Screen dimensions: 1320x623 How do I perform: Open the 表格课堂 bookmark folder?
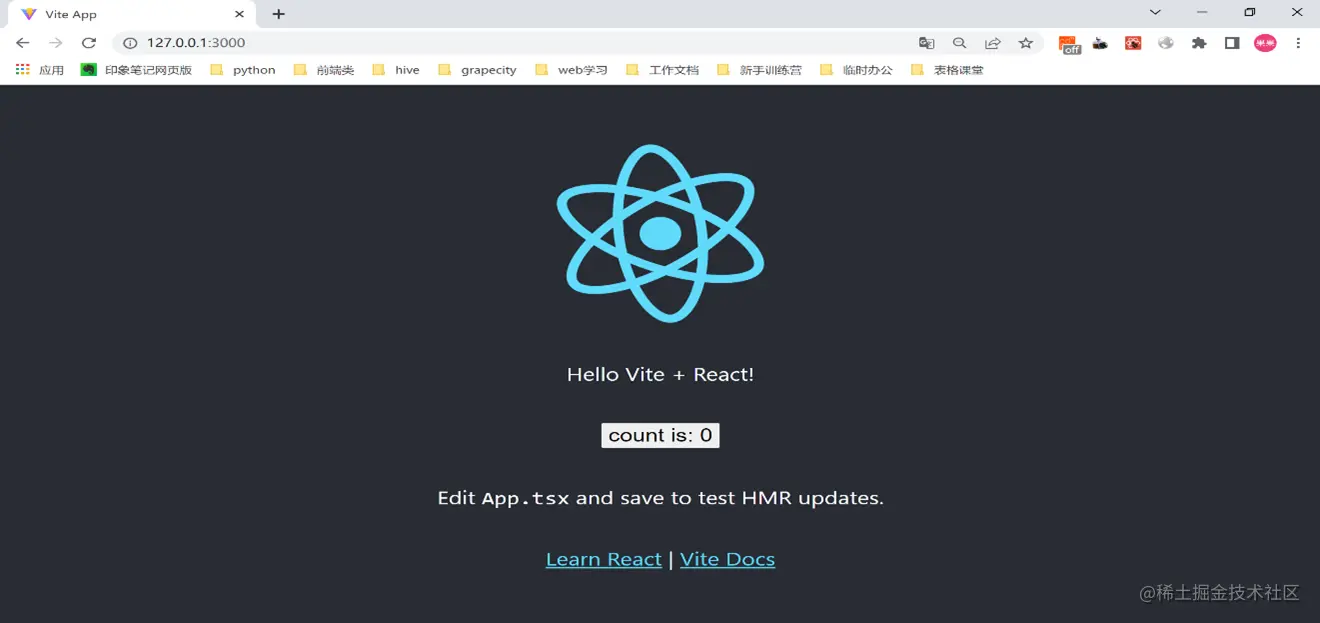[x=947, y=70]
